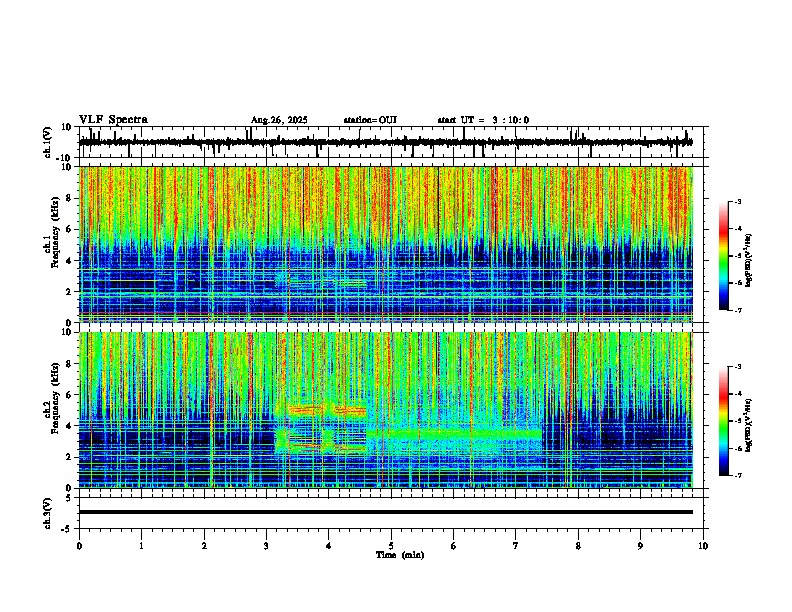Viewport: 792px width, 612px height.
Task: Click the ch.3 flat black waveform line
Action: coord(385,512)
